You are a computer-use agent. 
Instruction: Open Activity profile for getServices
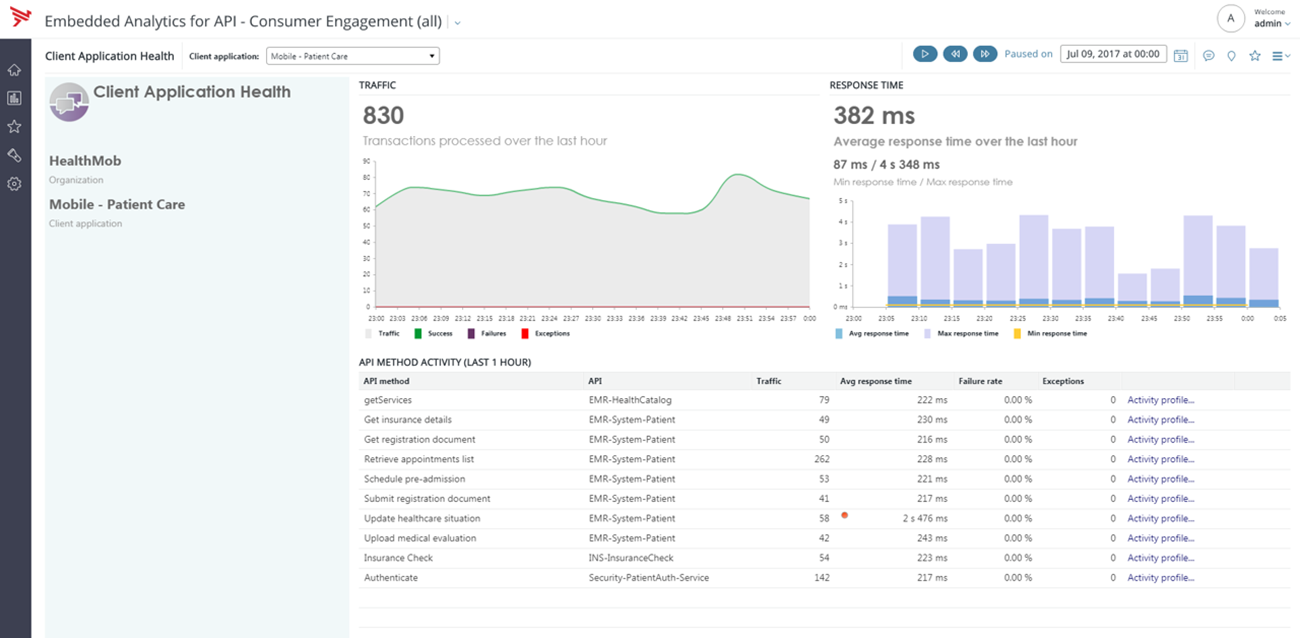pos(1160,400)
